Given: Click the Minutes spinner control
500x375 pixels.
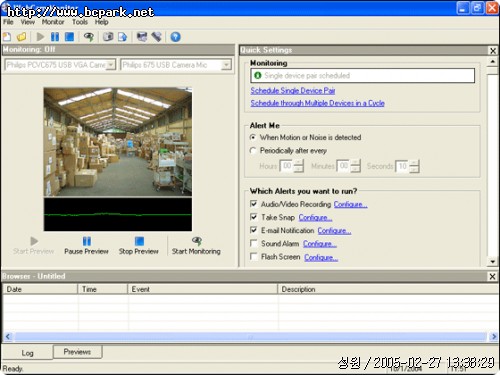Looking at the screenshot, I should pyautogui.click(x=356, y=166).
